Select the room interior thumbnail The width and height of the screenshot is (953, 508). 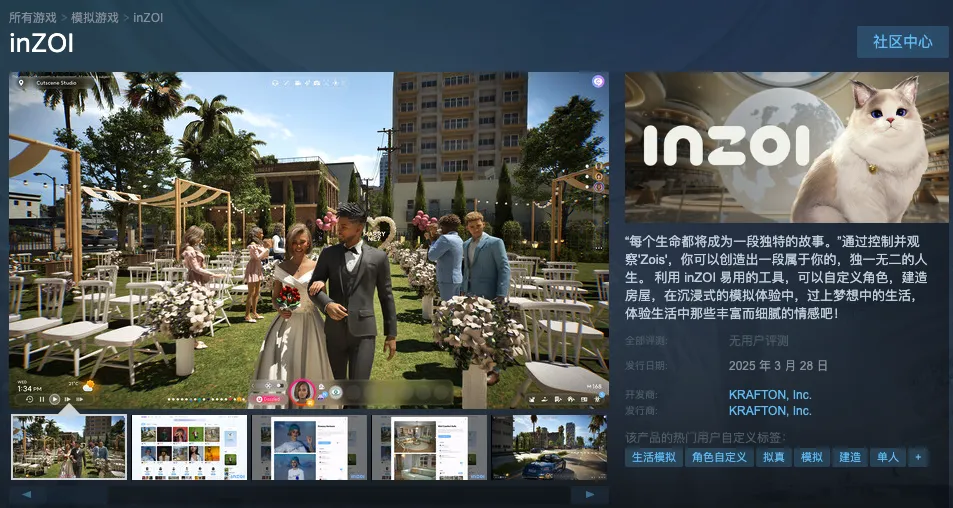point(429,447)
